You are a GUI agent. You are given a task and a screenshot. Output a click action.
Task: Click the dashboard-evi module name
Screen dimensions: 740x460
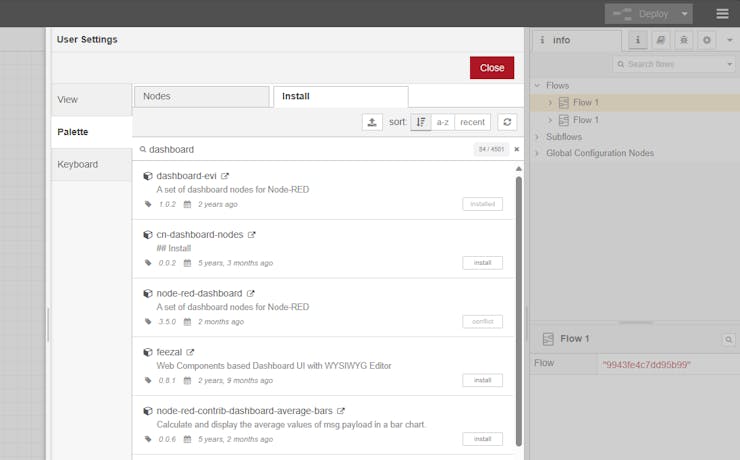coord(186,176)
